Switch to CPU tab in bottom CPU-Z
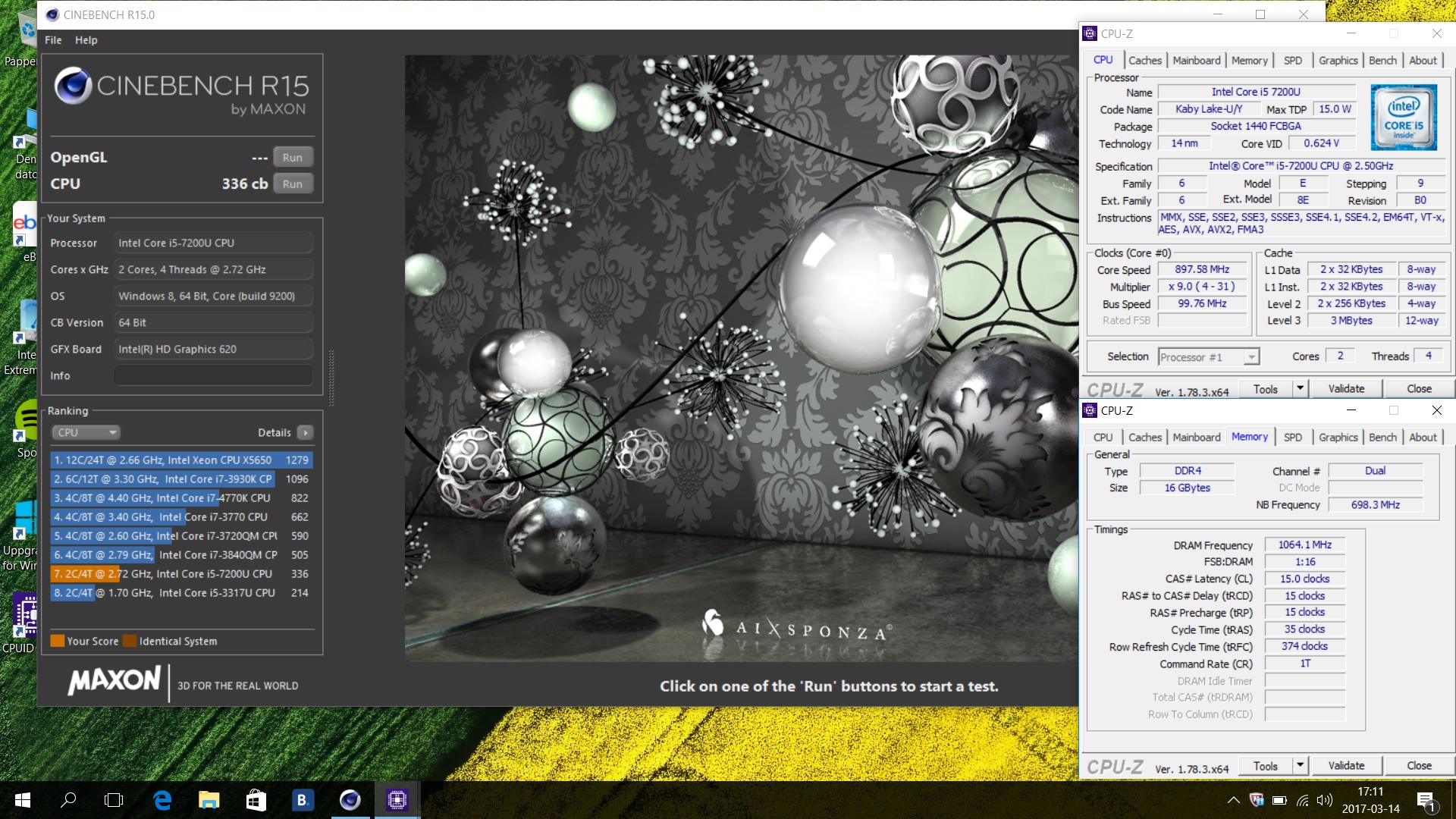The image size is (1456, 819). [1103, 438]
